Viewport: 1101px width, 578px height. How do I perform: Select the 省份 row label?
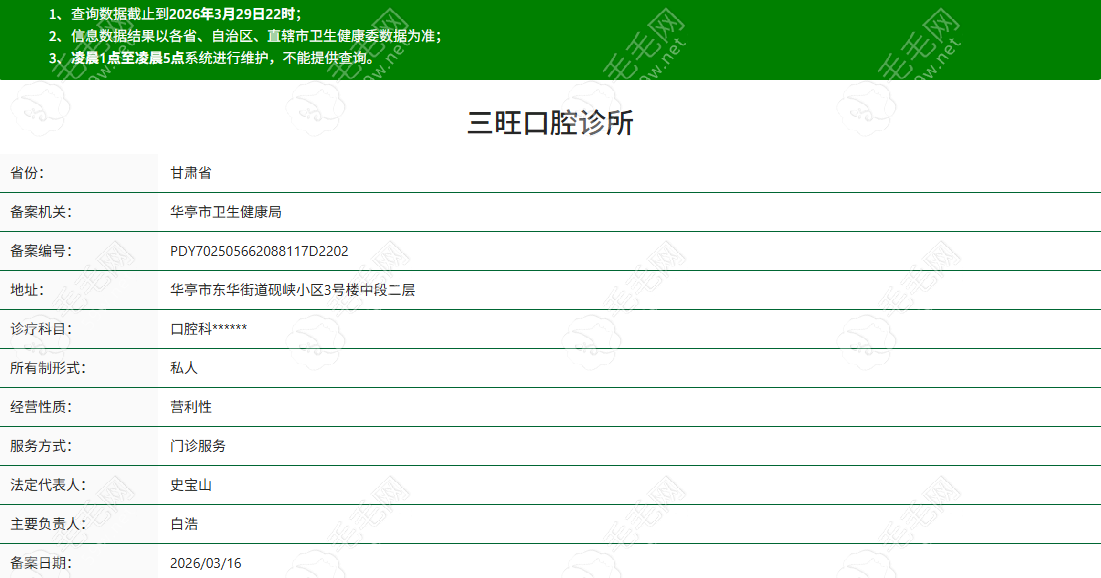click(x=27, y=173)
